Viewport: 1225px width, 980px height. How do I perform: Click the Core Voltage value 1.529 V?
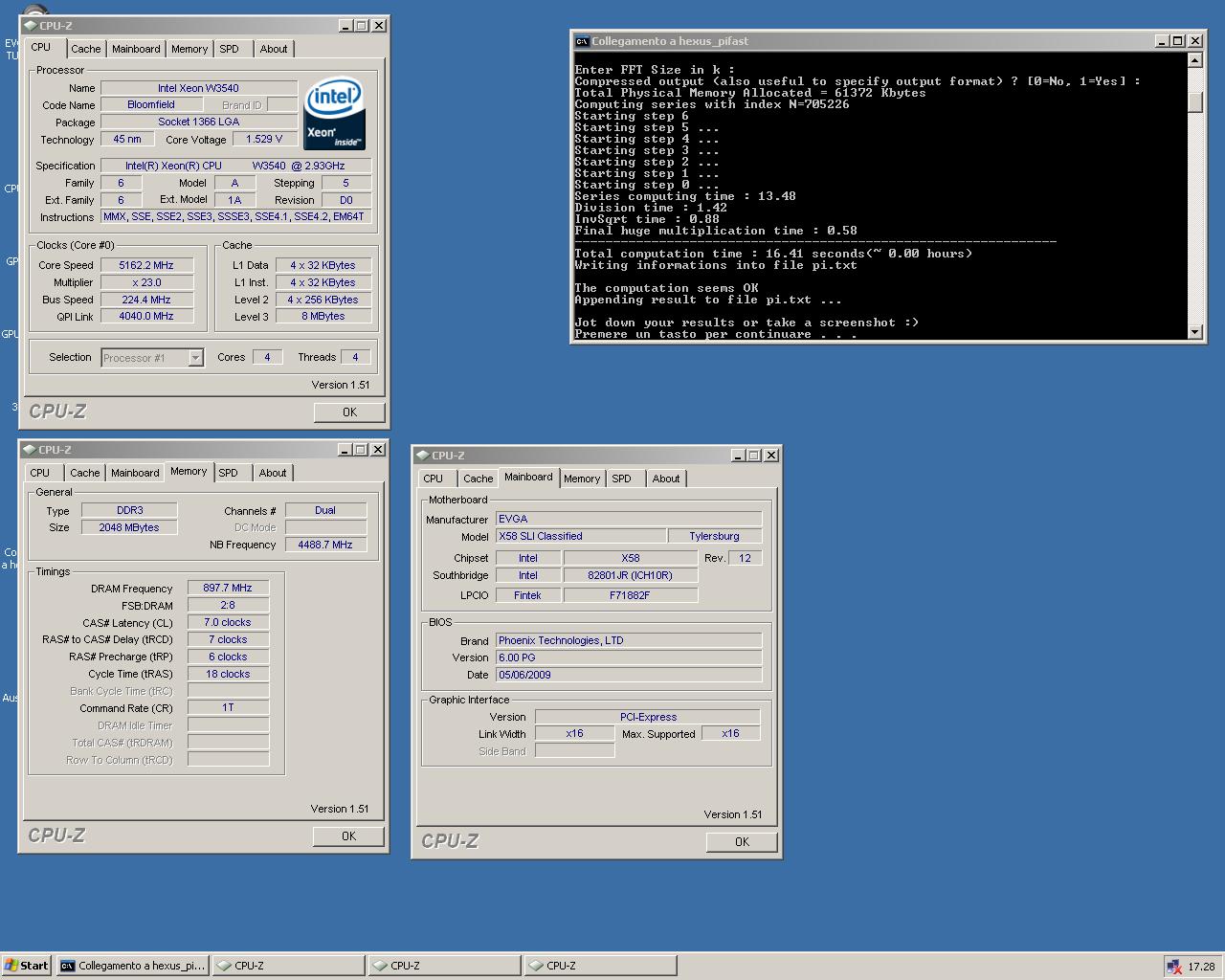click(264, 139)
